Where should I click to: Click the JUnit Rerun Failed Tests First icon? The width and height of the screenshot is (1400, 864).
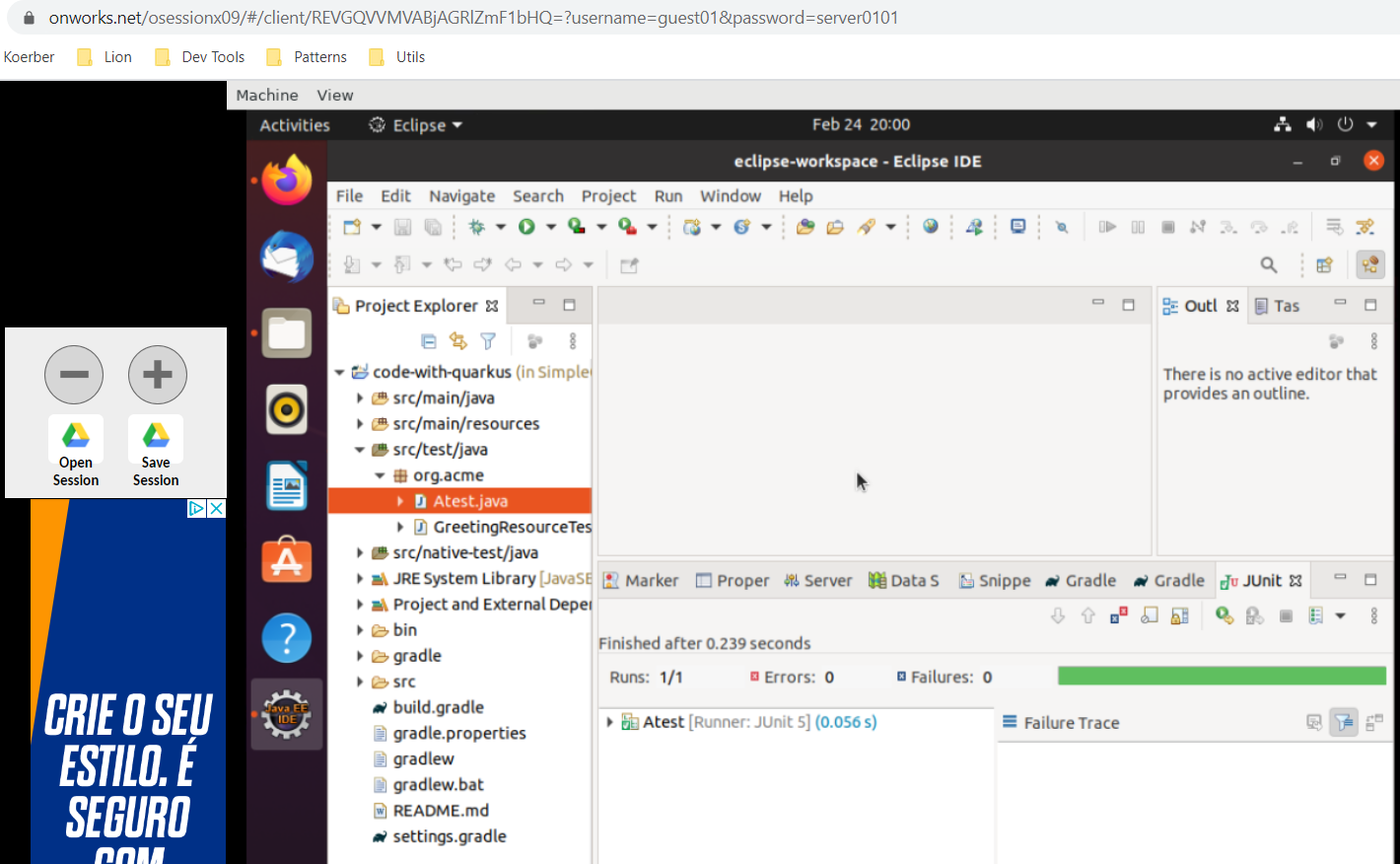click(x=1255, y=615)
